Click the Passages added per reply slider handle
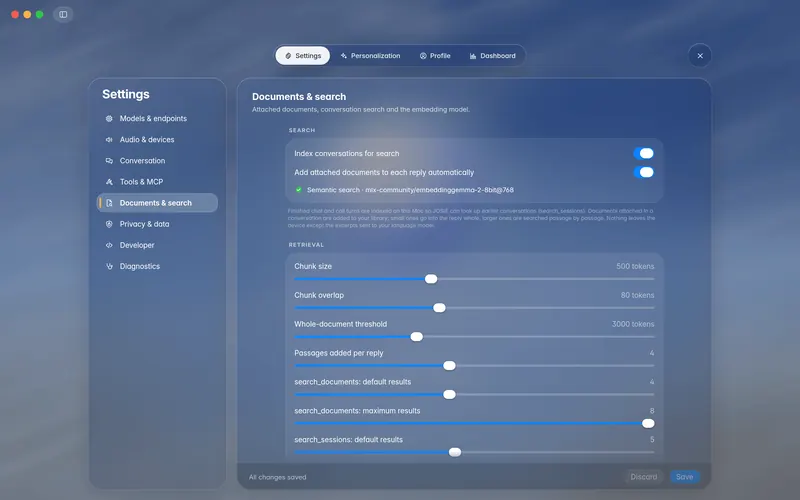Image resolution: width=800 pixels, height=500 pixels. click(449, 365)
